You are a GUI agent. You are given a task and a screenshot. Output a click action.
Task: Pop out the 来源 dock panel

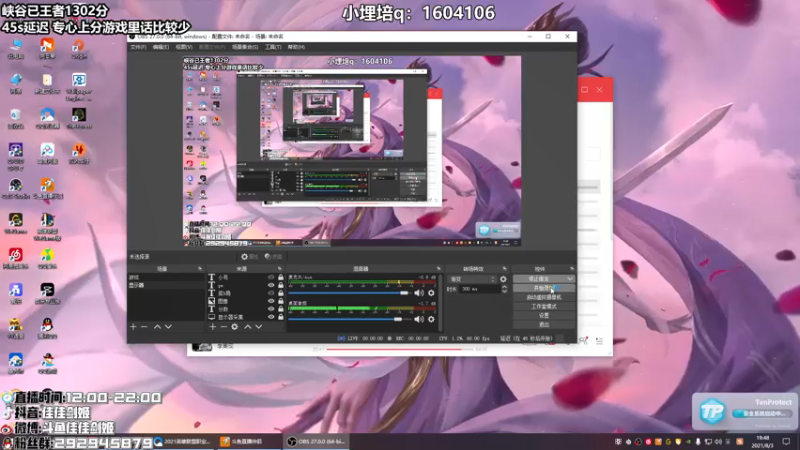point(280,268)
